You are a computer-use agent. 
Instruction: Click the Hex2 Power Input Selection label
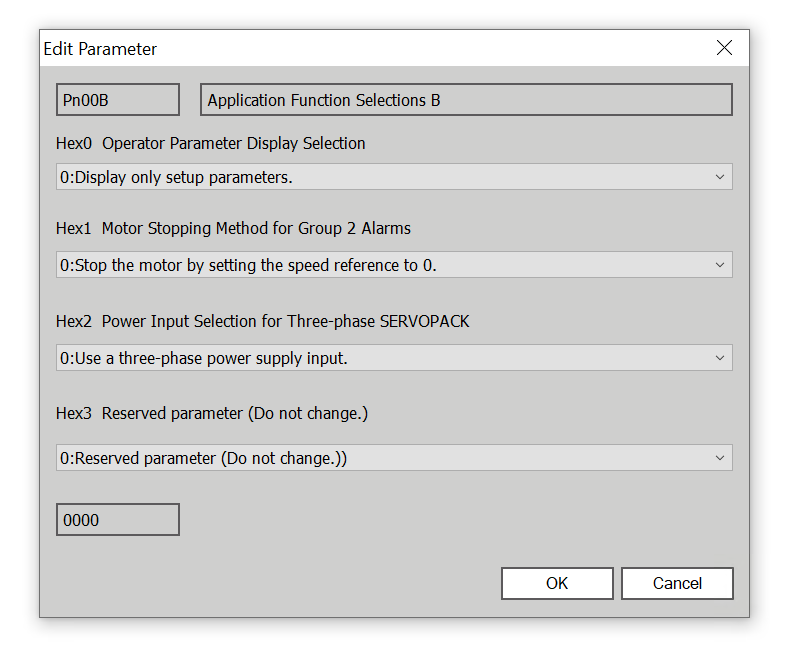click(262, 321)
